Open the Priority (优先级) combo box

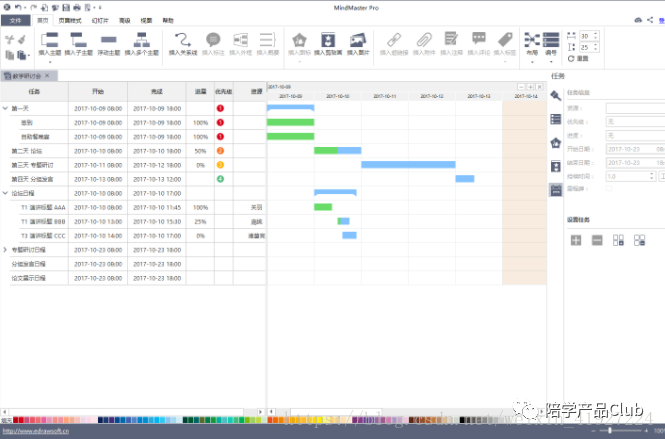click(635, 122)
